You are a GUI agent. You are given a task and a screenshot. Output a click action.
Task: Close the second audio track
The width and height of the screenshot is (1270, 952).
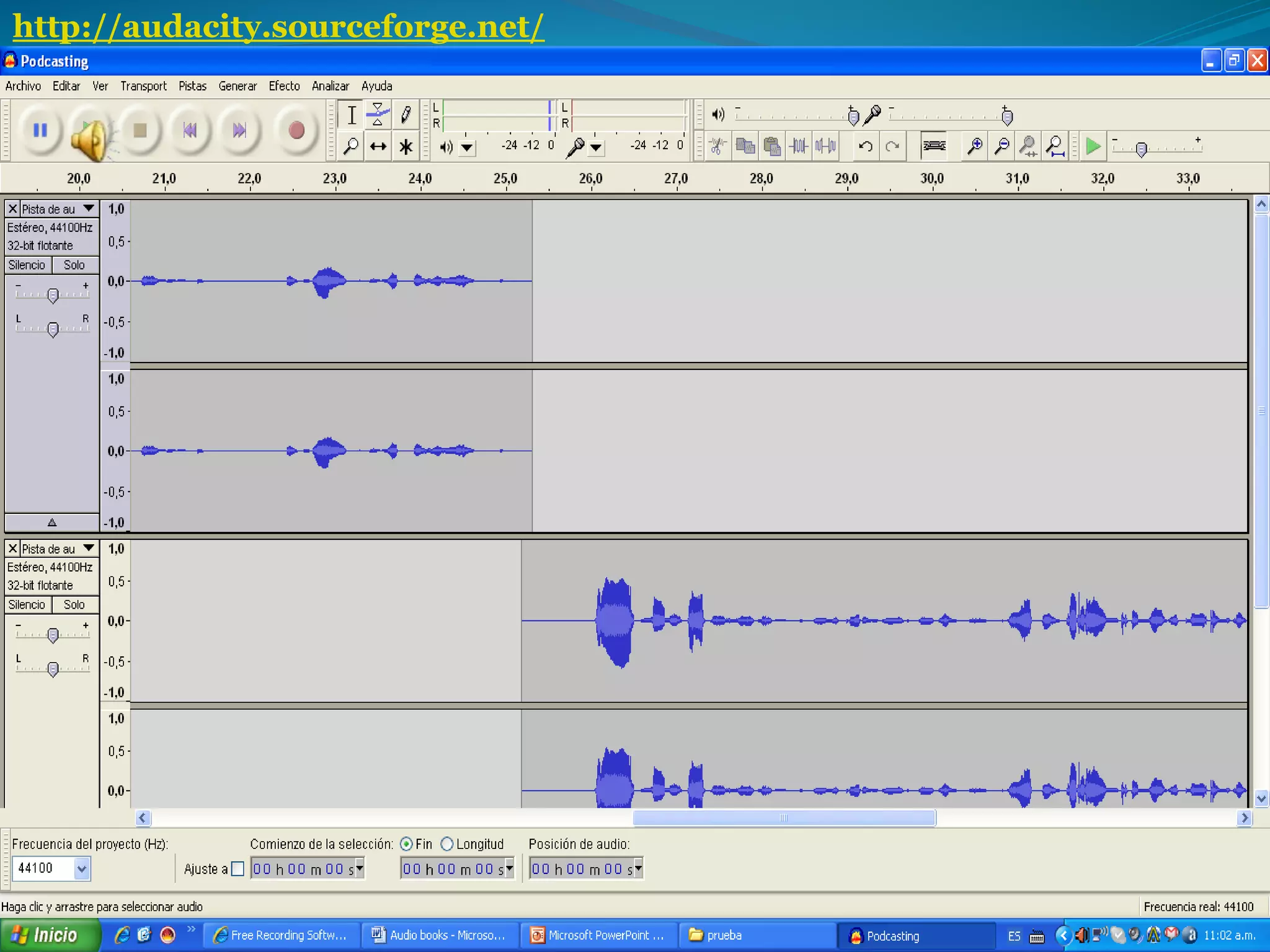click(x=12, y=549)
